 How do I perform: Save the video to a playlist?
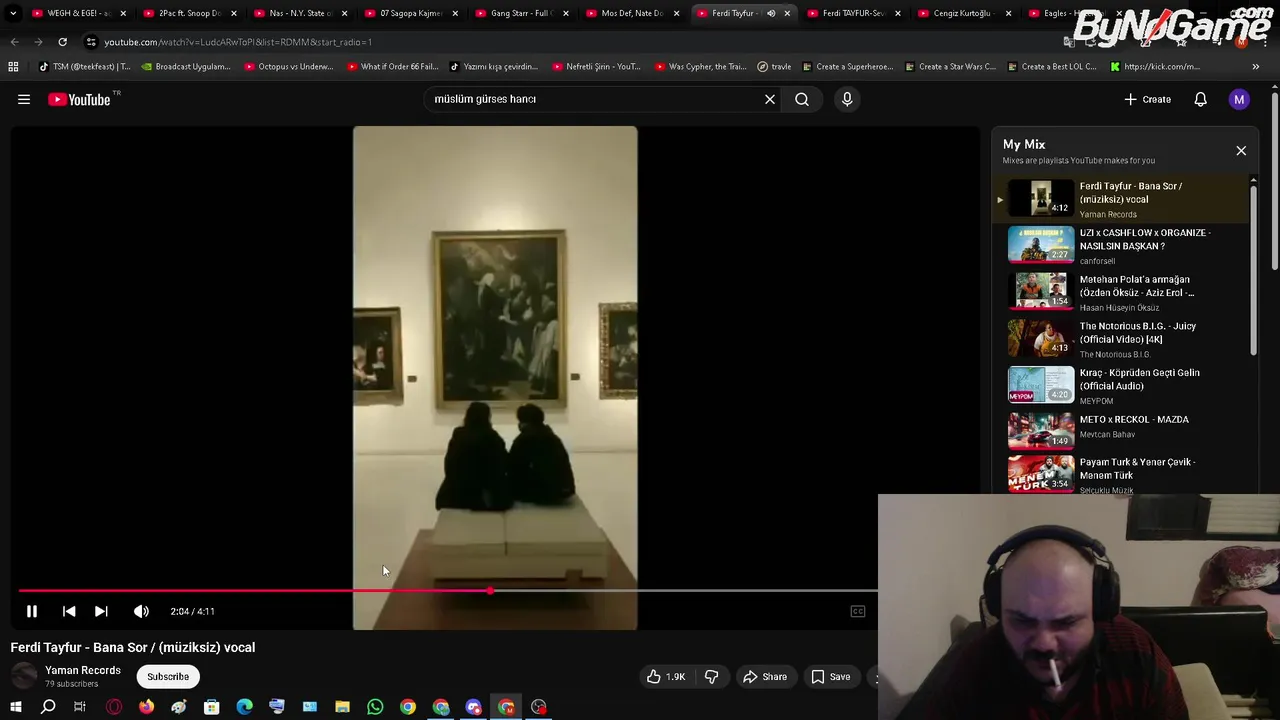pos(830,677)
